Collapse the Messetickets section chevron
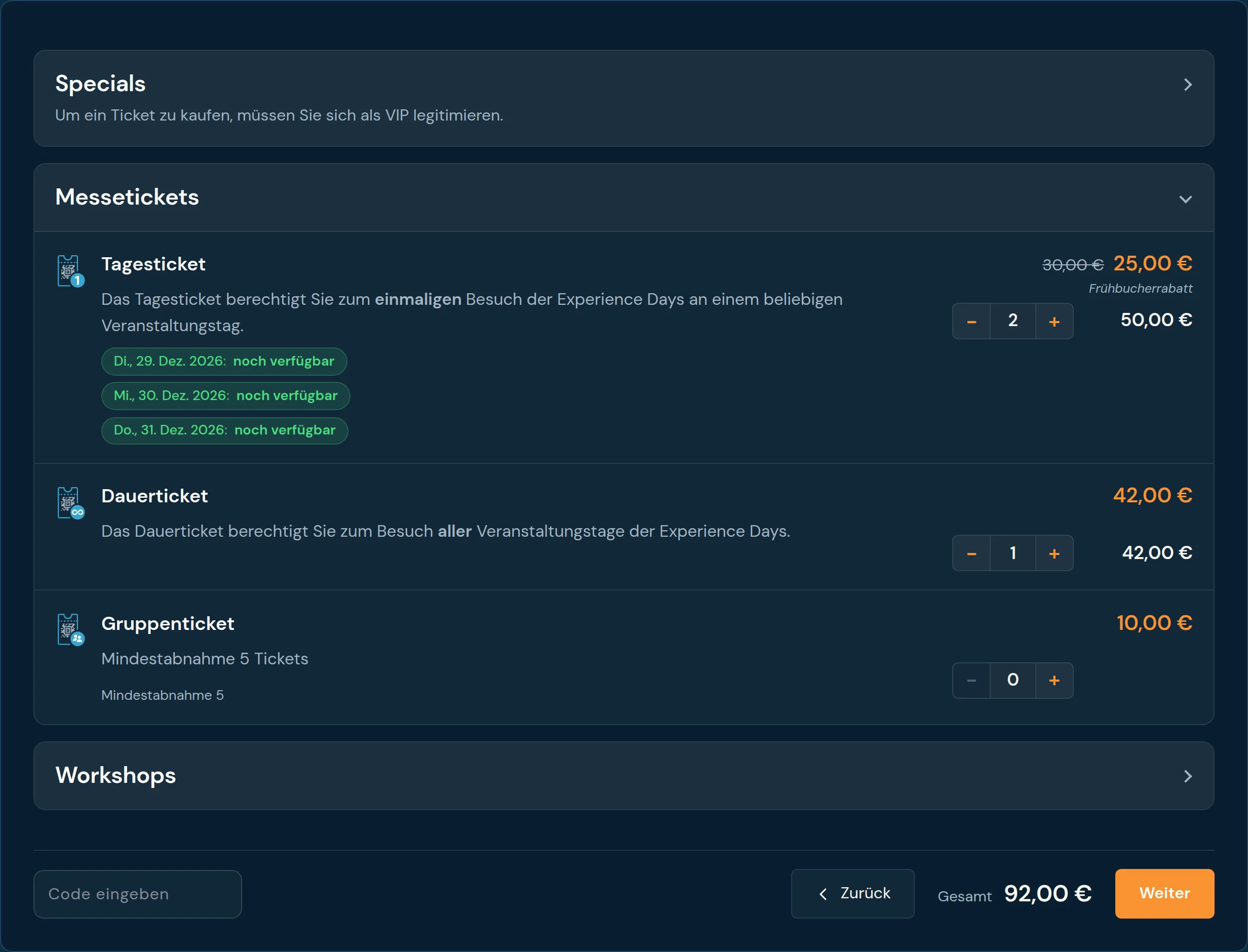1248x952 pixels. pyautogui.click(x=1186, y=200)
